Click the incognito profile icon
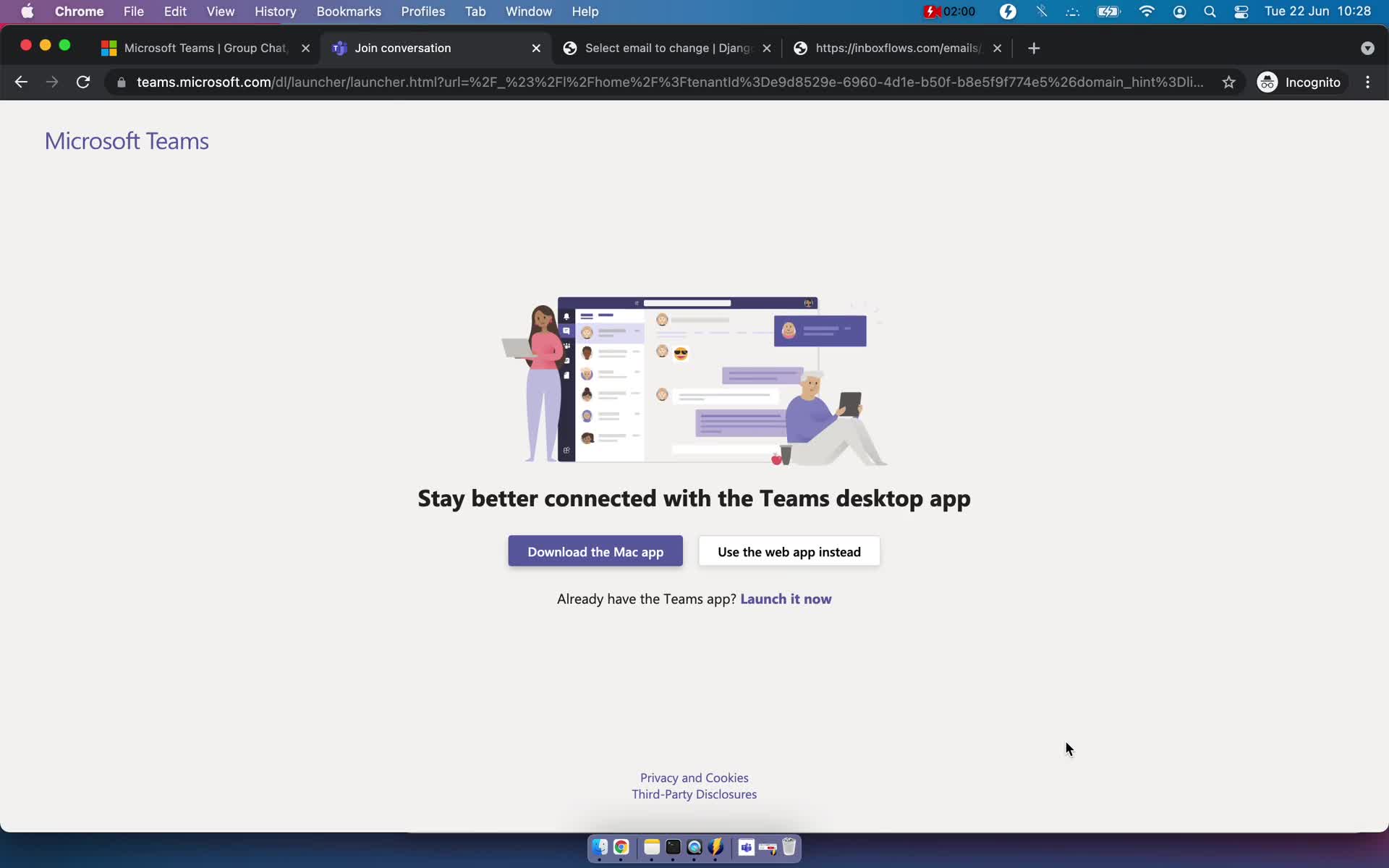The height and width of the screenshot is (868, 1389). 1267,82
